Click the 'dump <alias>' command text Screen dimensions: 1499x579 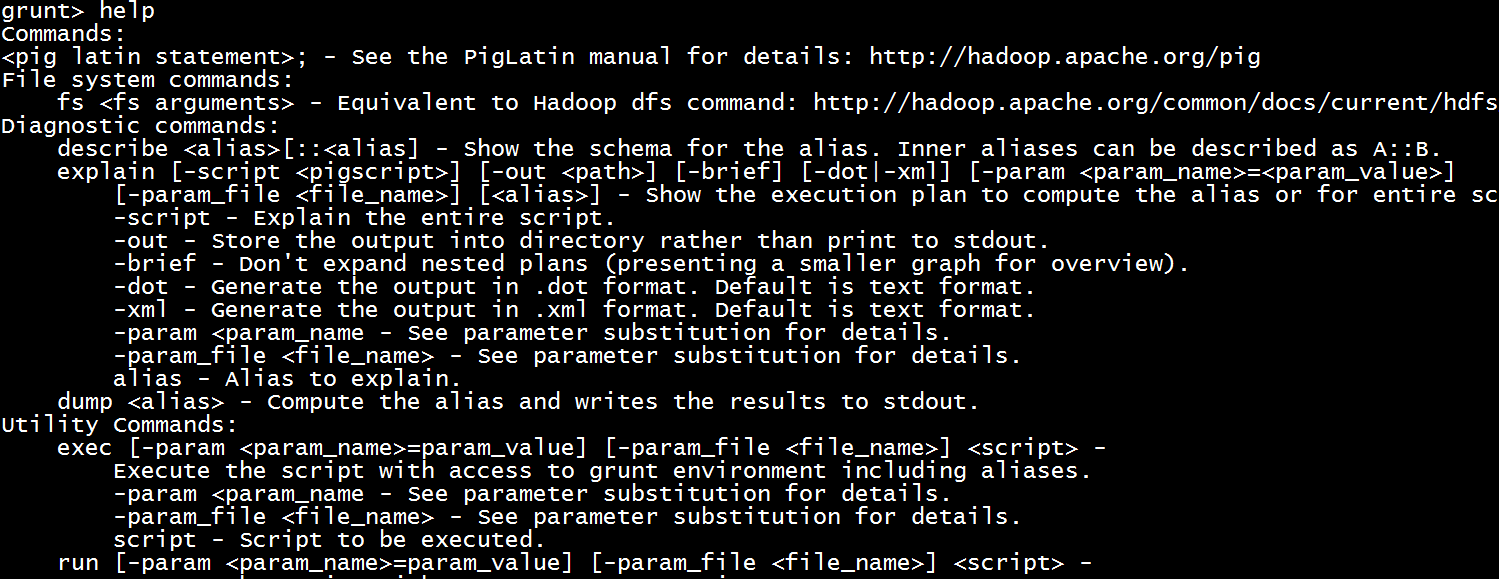(x=141, y=402)
